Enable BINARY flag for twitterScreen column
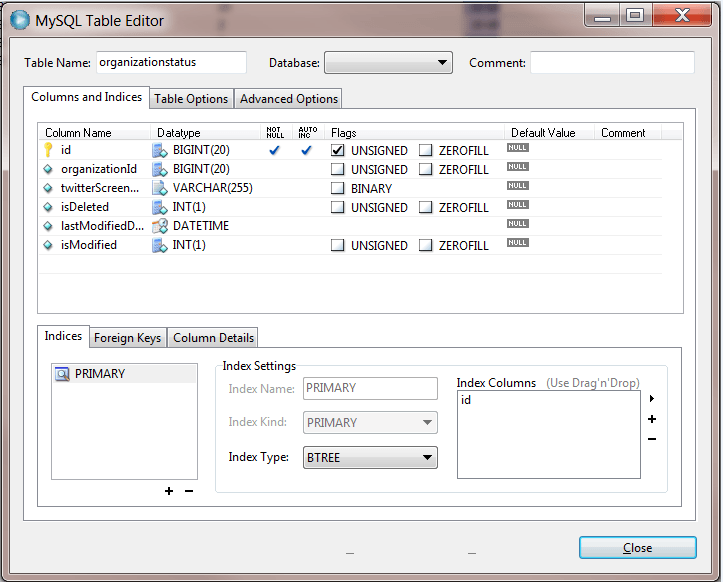The image size is (723, 582). point(338,188)
